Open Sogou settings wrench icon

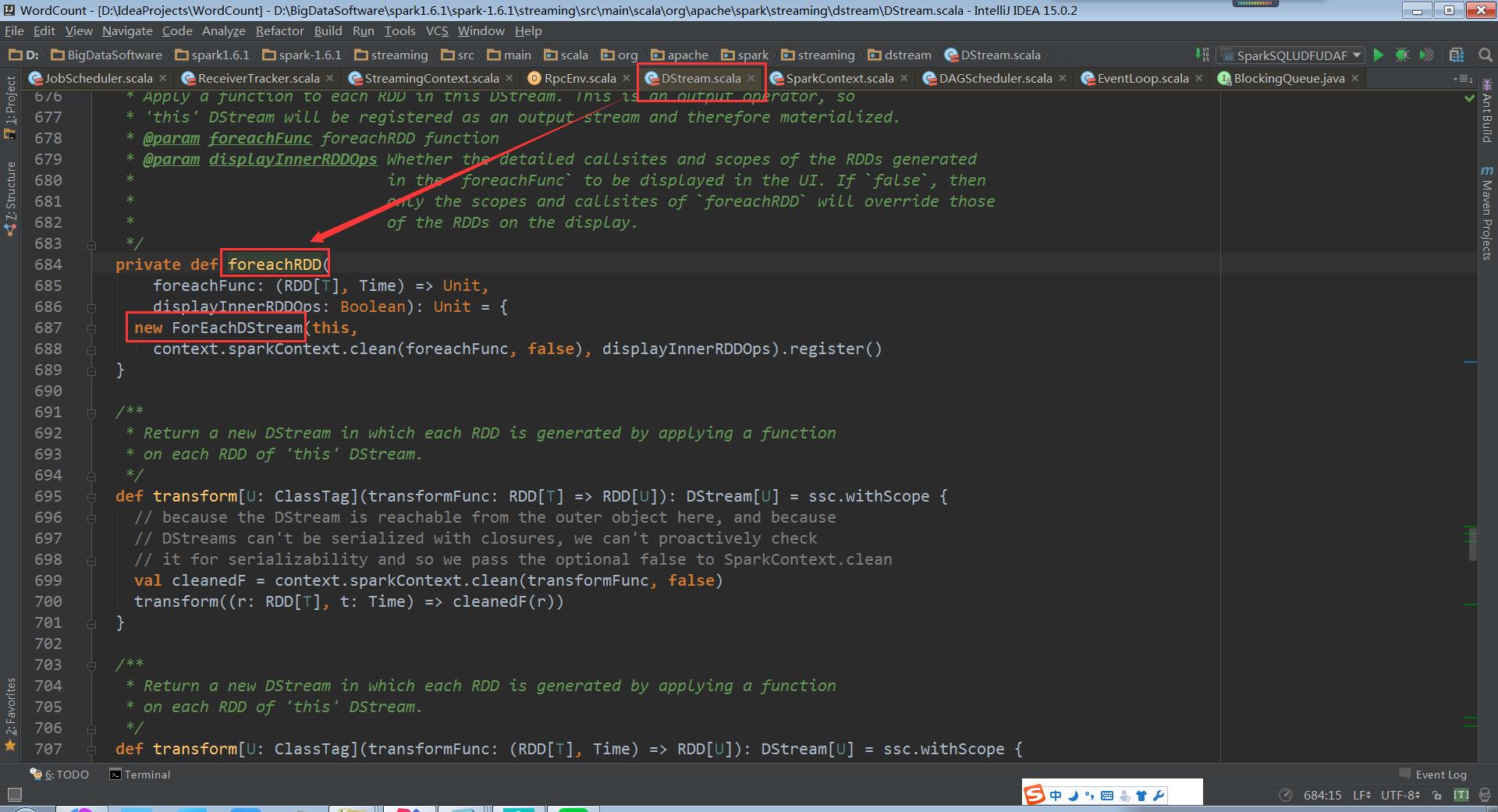click(1159, 796)
